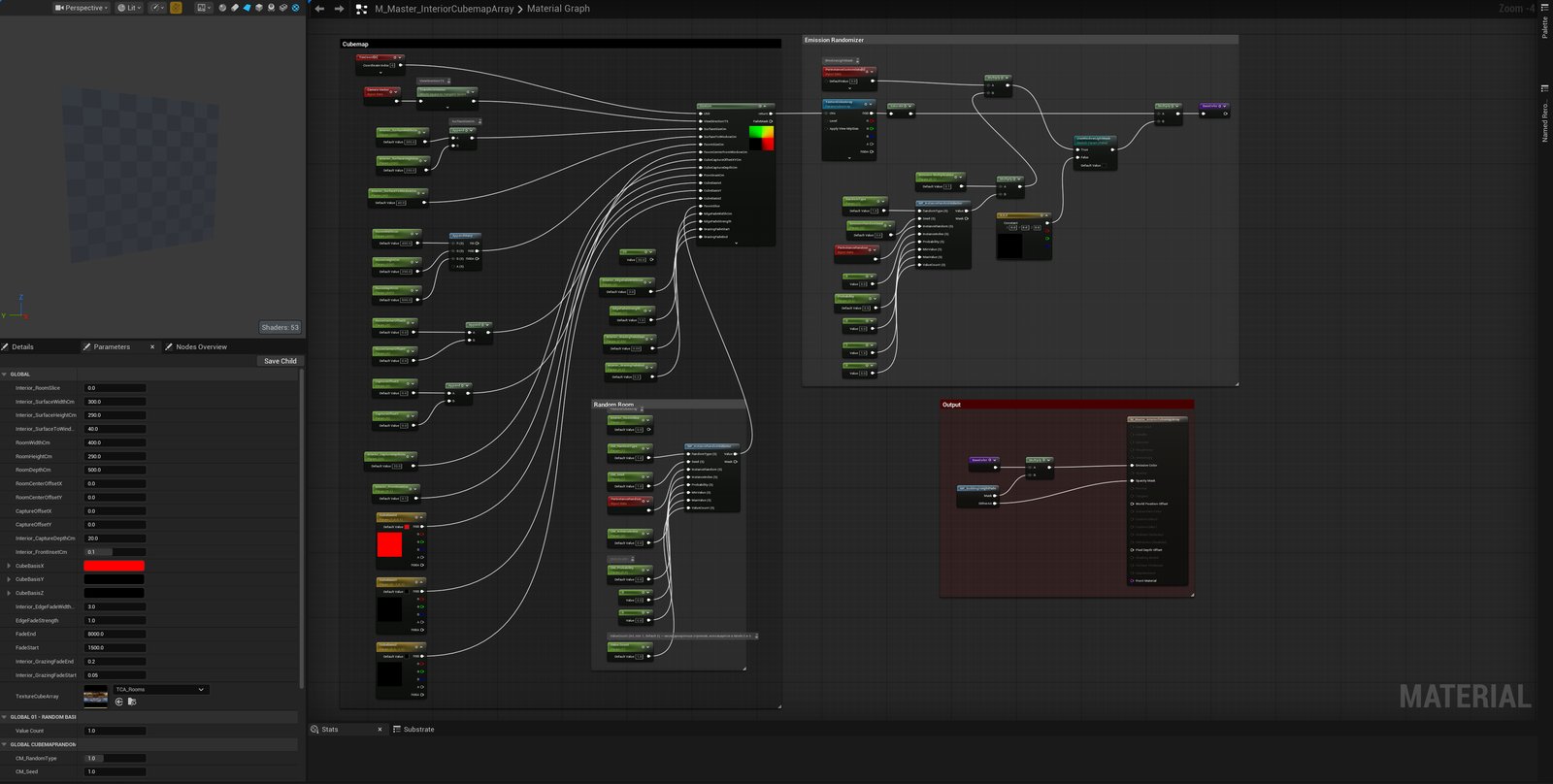Image resolution: width=1553 pixels, height=784 pixels.
Task: Click the graph hierarchy icon before the breadcrumb
Action: [361, 9]
